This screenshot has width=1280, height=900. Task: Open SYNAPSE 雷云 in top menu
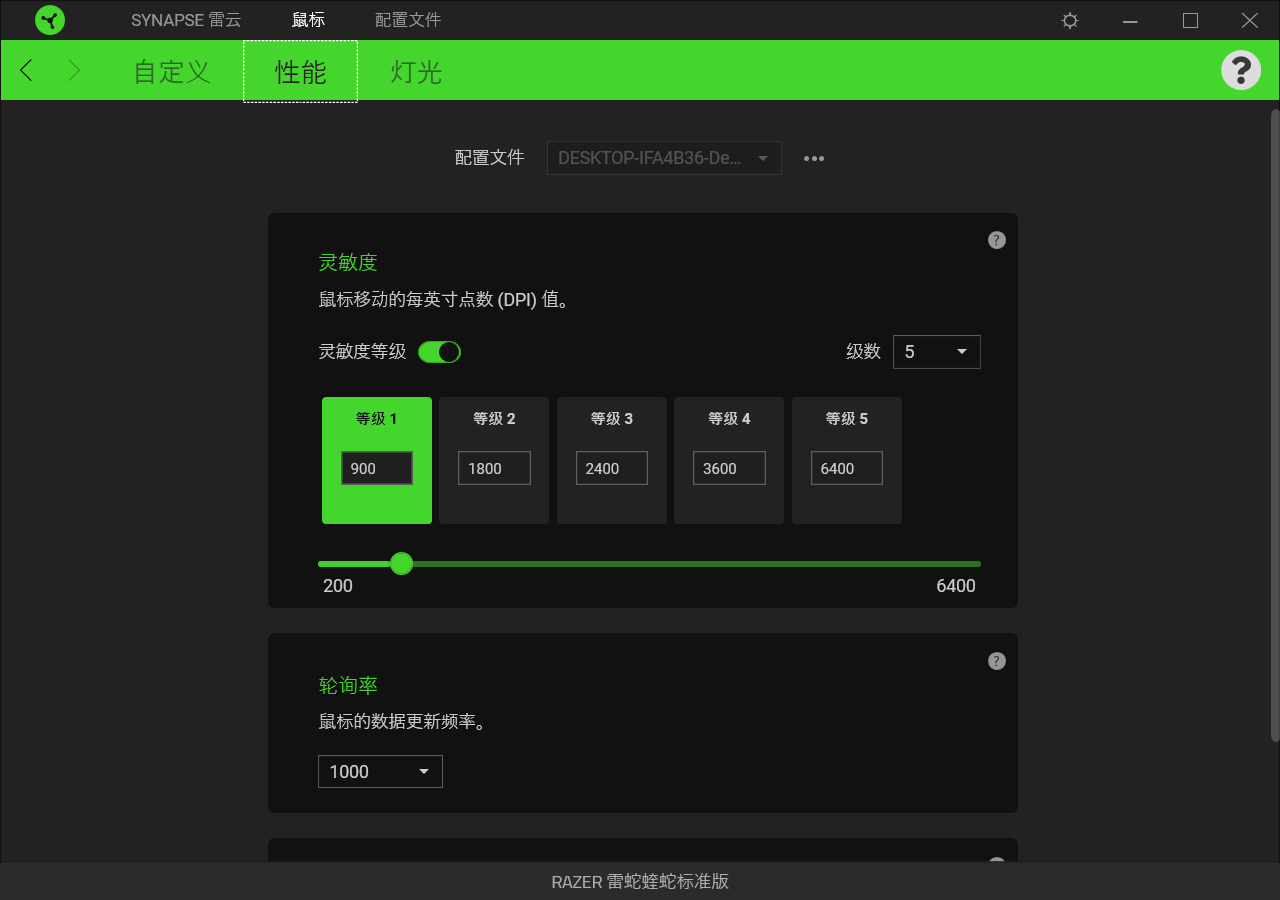tap(186, 20)
